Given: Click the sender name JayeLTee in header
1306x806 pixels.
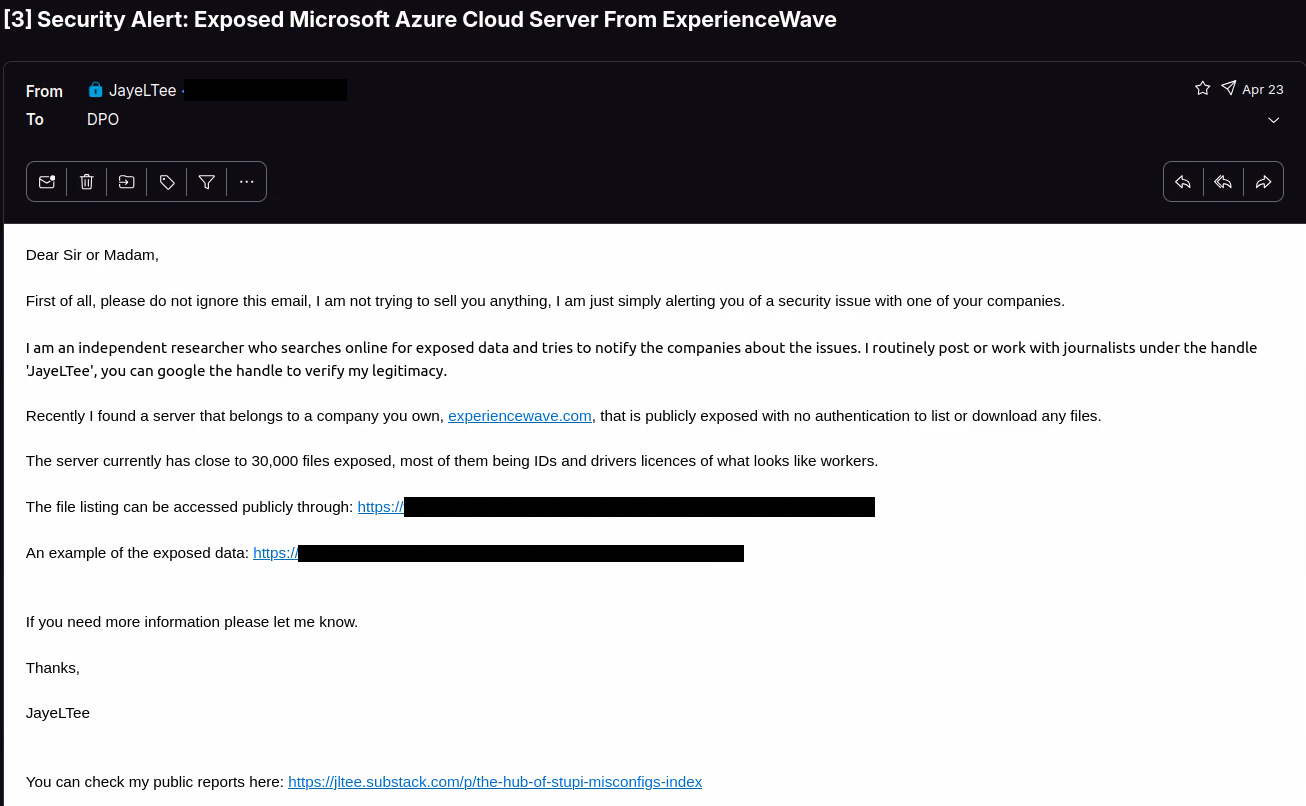Looking at the screenshot, I should click(142, 90).
